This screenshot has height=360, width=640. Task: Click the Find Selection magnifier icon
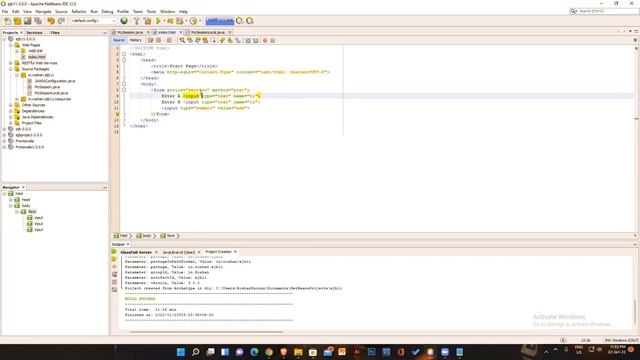point(182,40)
